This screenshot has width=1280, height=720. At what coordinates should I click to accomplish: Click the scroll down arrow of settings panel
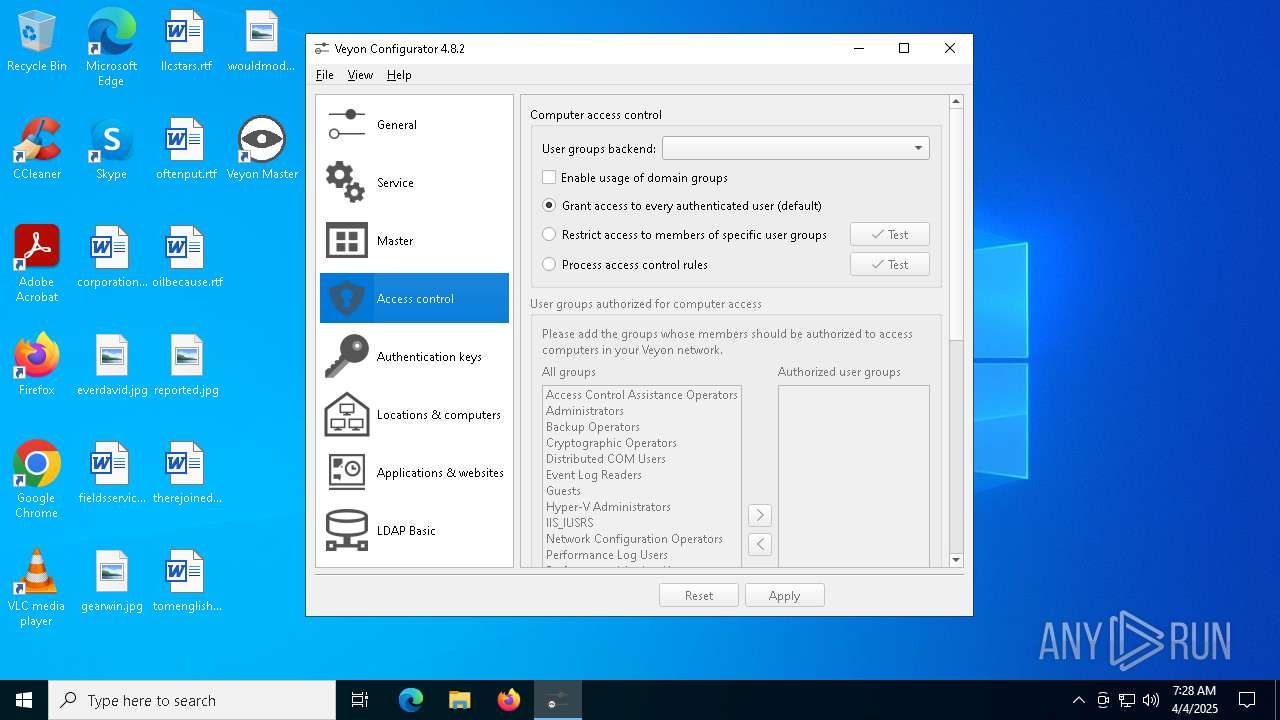(x=956, y=560)
